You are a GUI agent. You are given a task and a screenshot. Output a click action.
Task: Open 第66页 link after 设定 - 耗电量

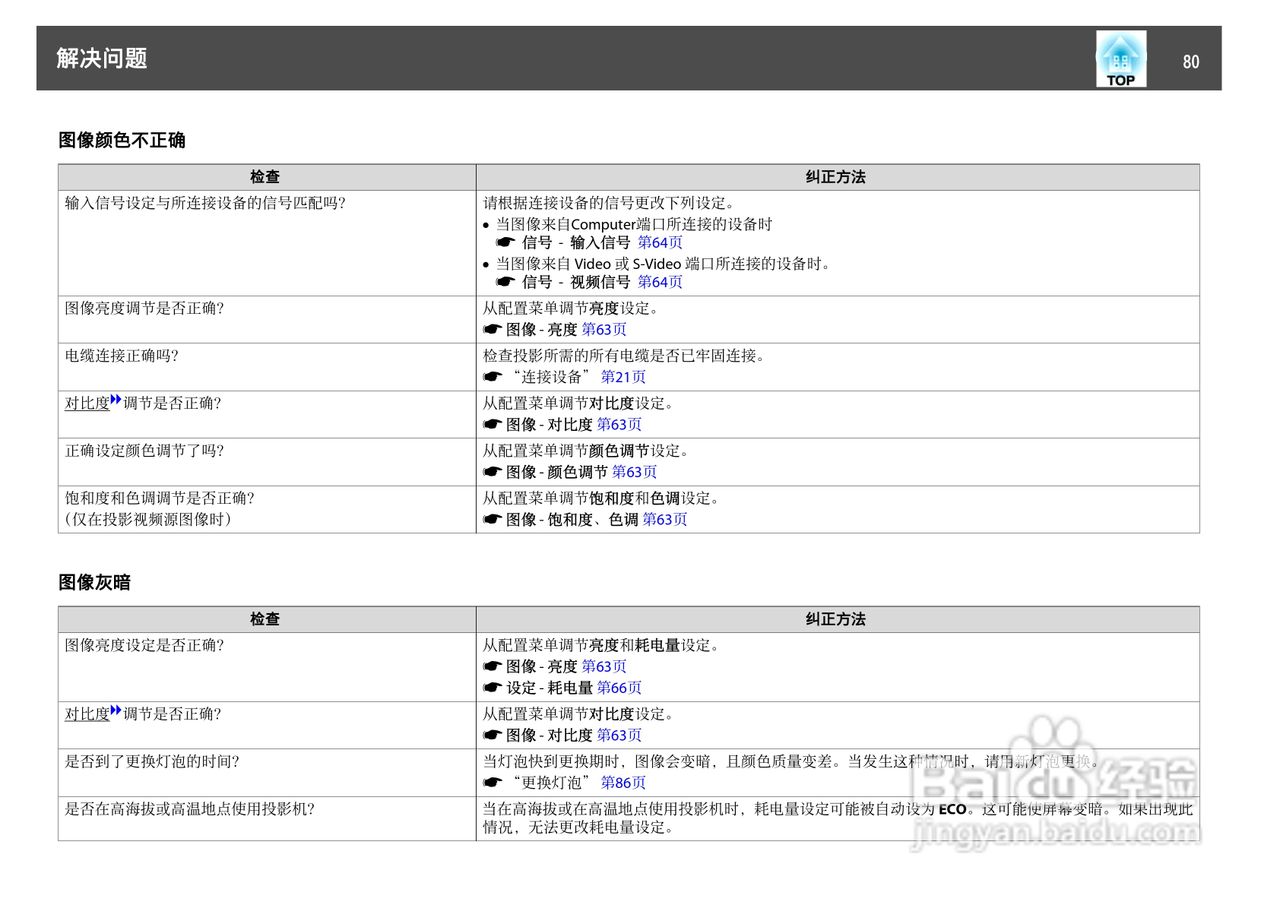619,688
